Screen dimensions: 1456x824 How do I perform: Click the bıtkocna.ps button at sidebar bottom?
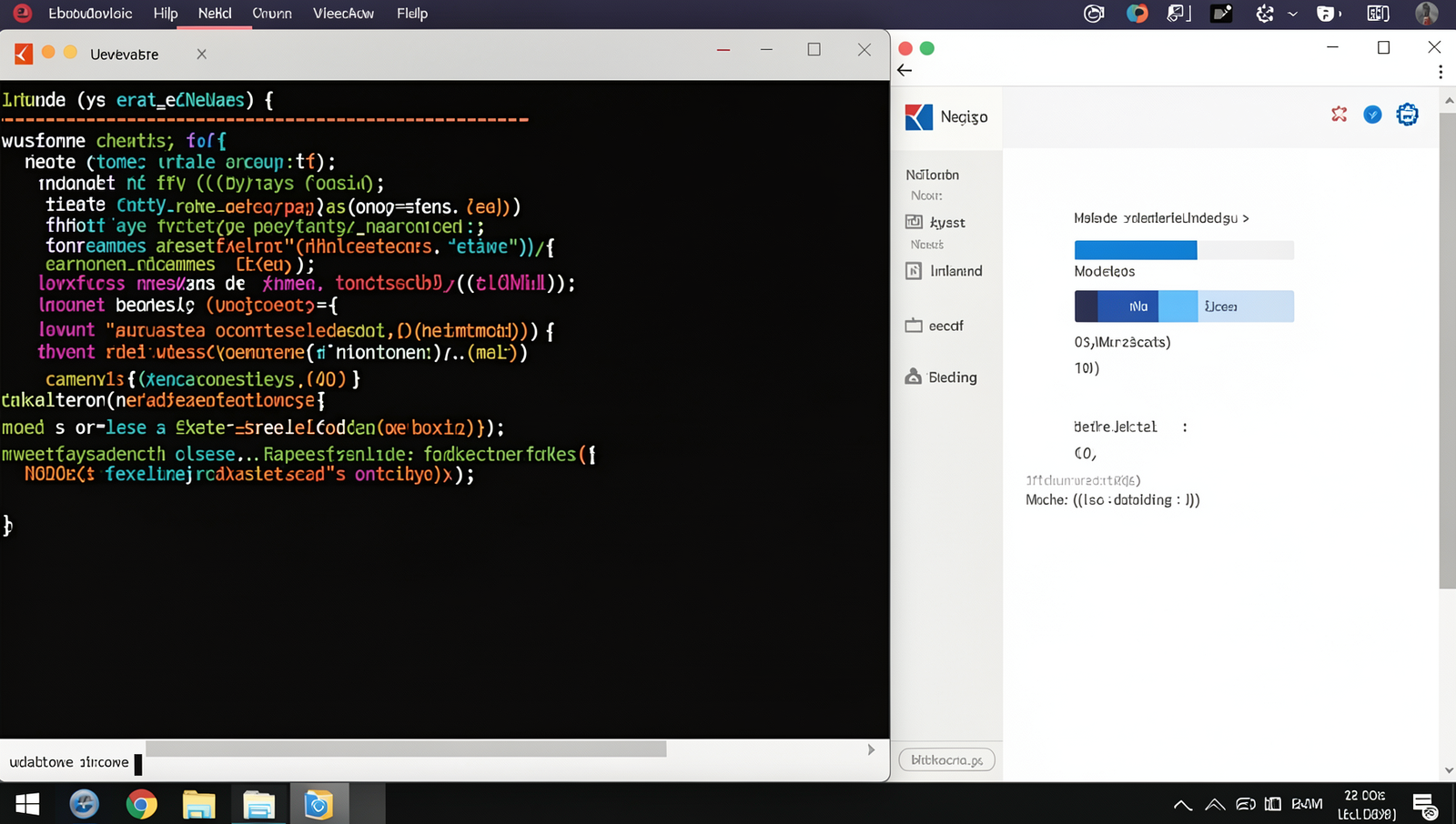pos(946,759)
